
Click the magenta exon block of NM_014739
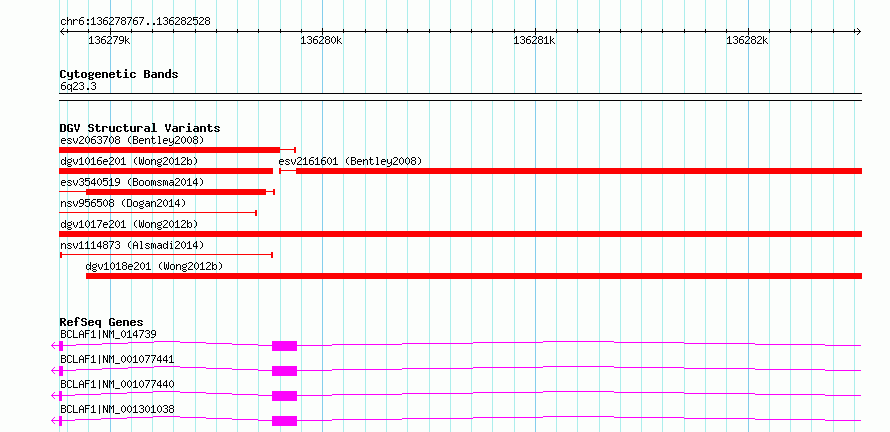(x=284, y=346)
